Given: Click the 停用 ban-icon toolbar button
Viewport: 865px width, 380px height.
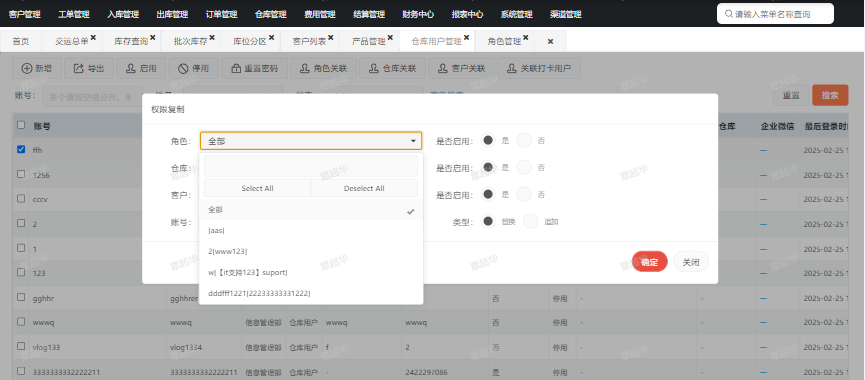Looking at the screenshot, I should [x=194, y=68].
